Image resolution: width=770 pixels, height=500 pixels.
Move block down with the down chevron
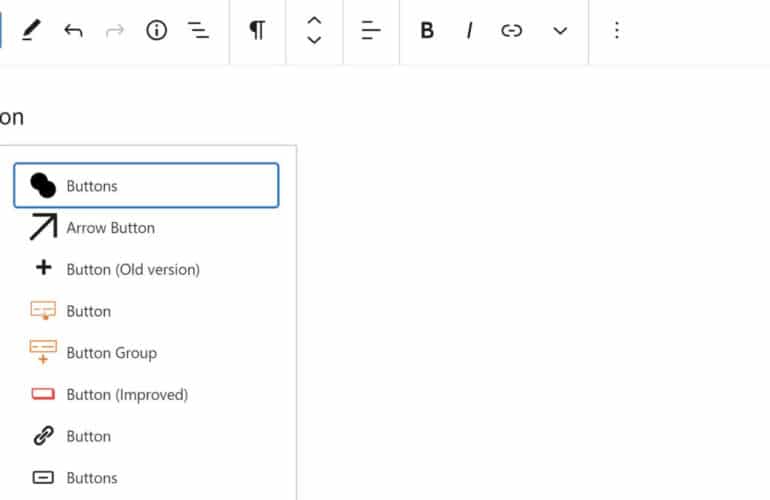314,41
